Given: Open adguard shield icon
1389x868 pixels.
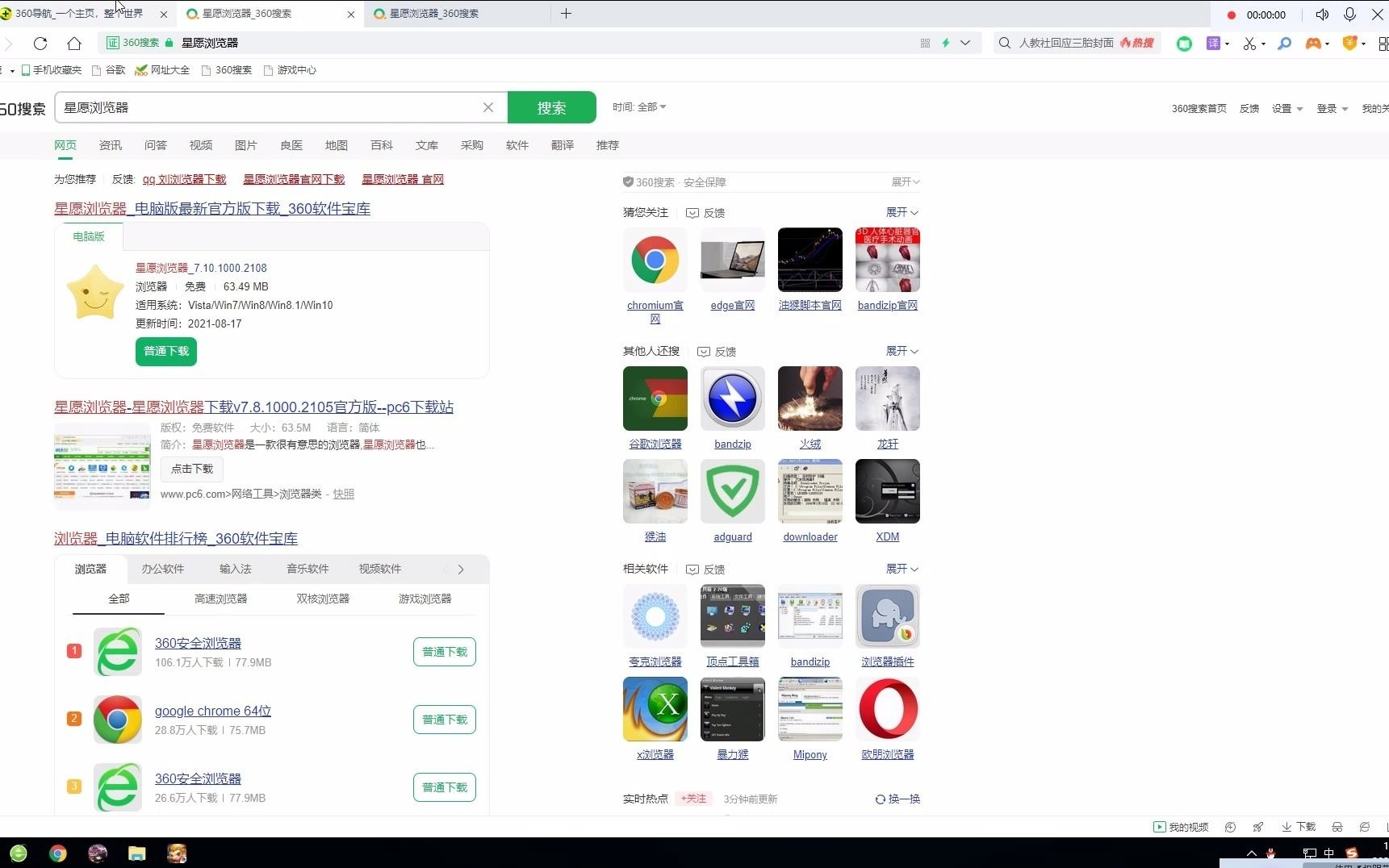Looking at the screenshot, I should tap(733, 491).
